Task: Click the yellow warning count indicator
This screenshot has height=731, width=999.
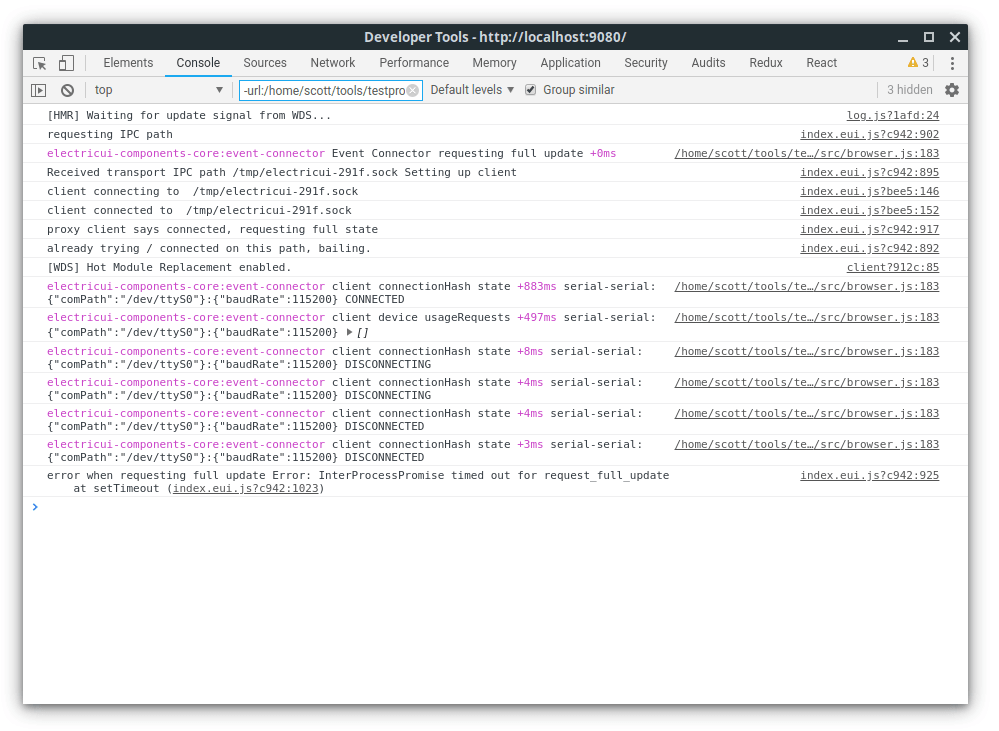Action: pos(918,63)
